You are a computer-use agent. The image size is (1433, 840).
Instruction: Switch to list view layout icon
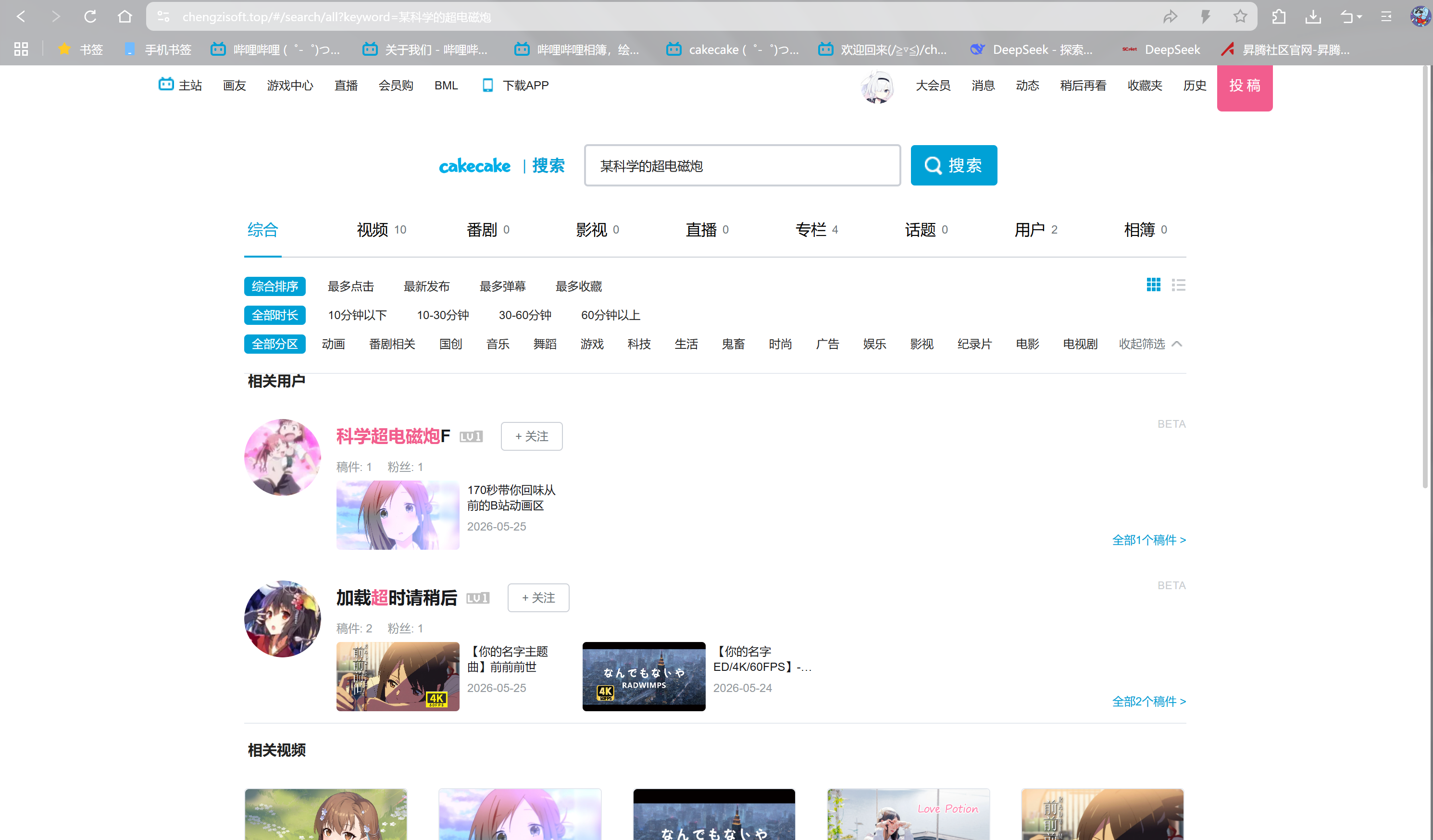click(1178, 285)
